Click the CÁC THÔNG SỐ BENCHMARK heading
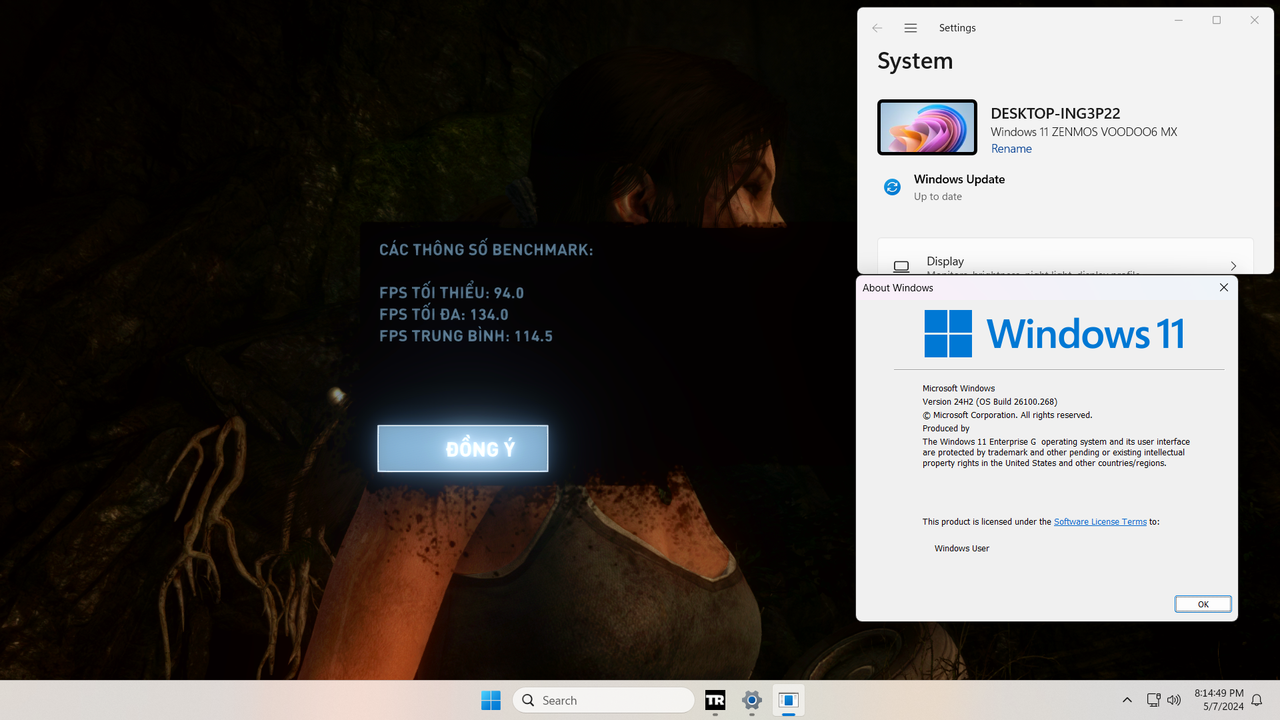The image size is (1280, 720). point(486,249)
